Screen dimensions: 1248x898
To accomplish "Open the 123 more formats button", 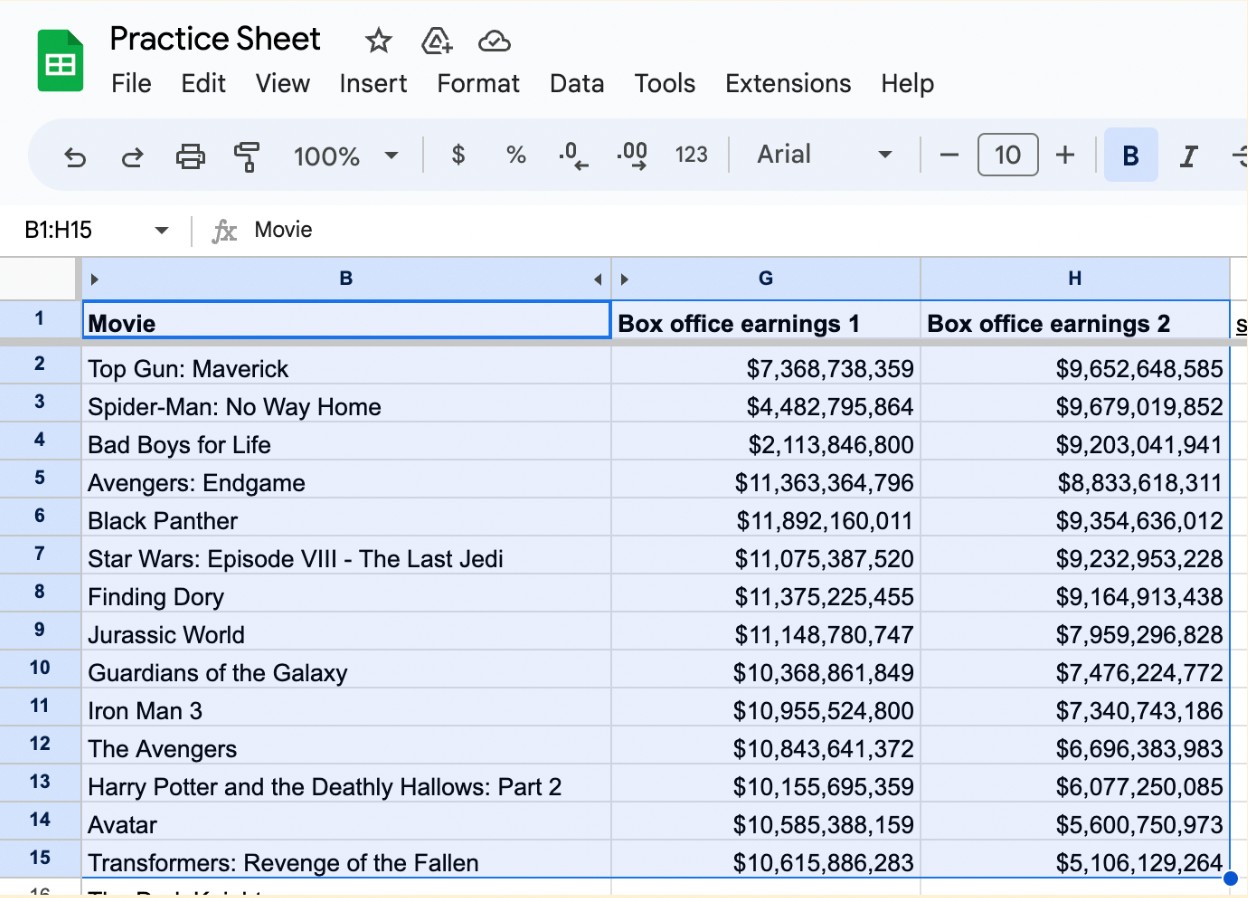I will click(x=691, y=155).
